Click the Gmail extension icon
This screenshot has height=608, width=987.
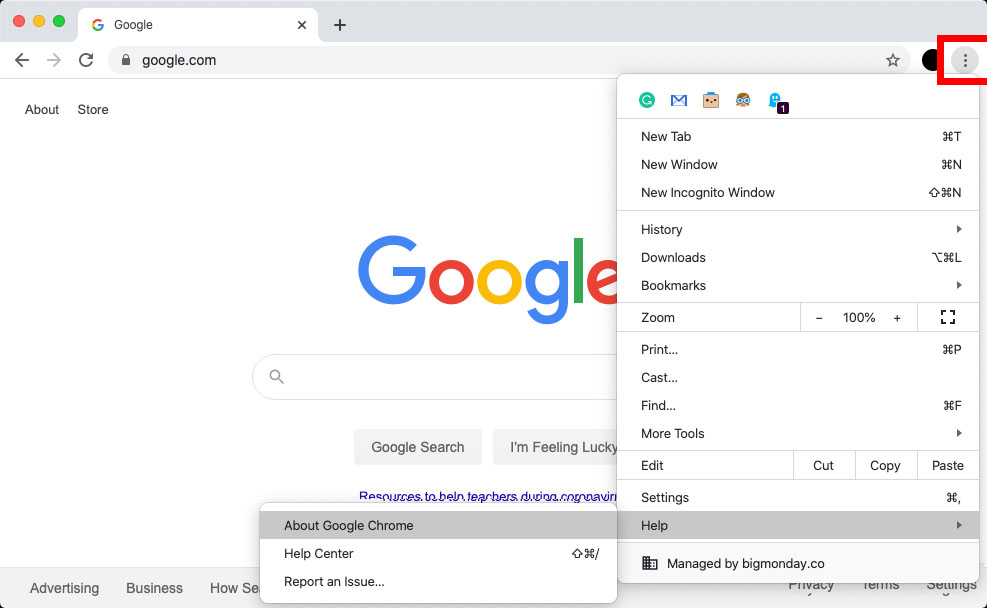[678, 100]
